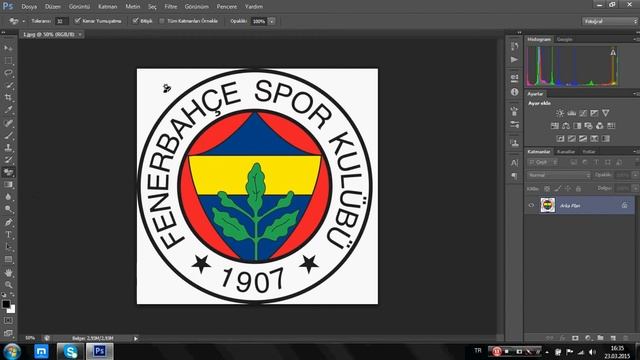Open the tool preset picker arrow

[x=24, y=21]
